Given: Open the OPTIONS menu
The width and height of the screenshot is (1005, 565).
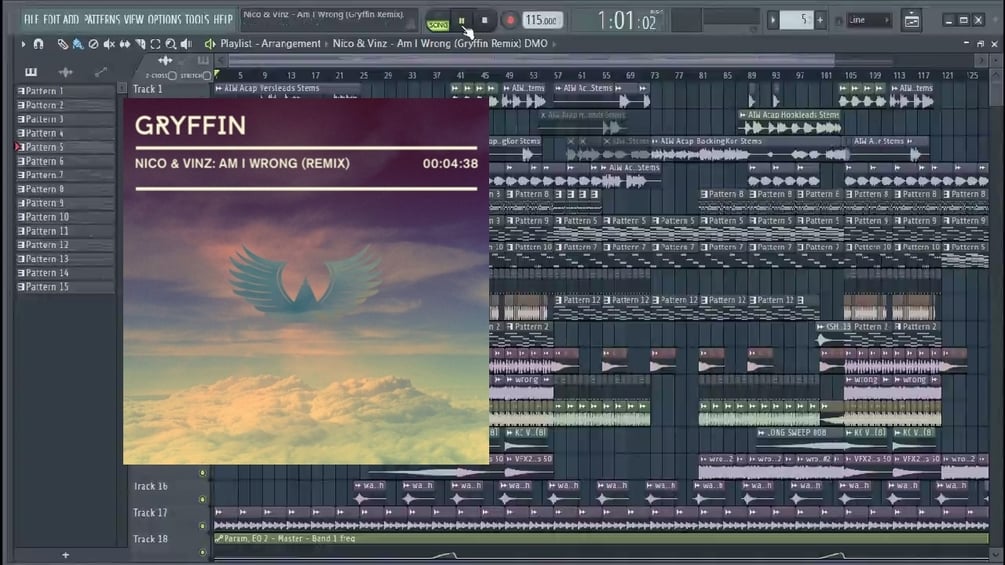Looking at the screenshot, I should [165, 20].
